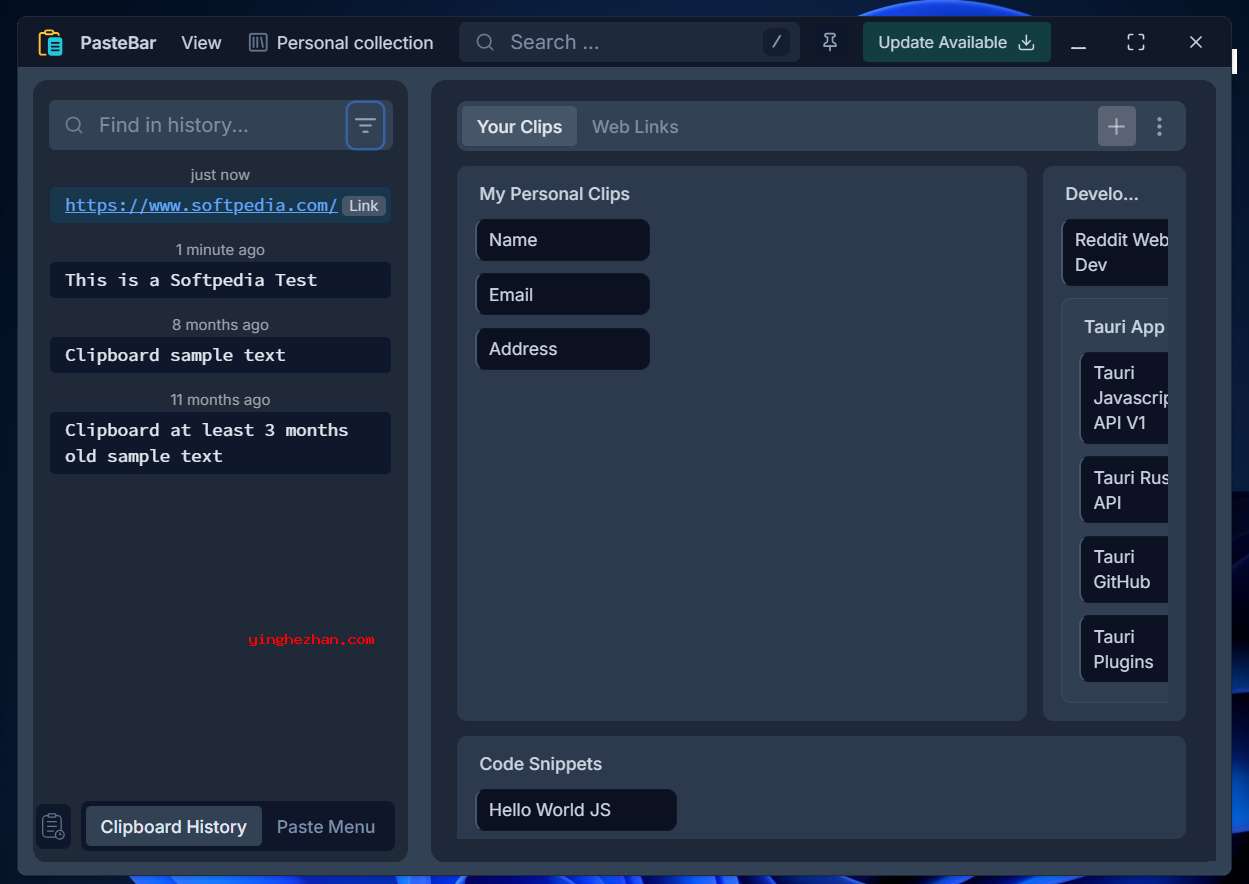
Task: Open the clips tab three-dot menu
Action: (x=1160, y=126)
